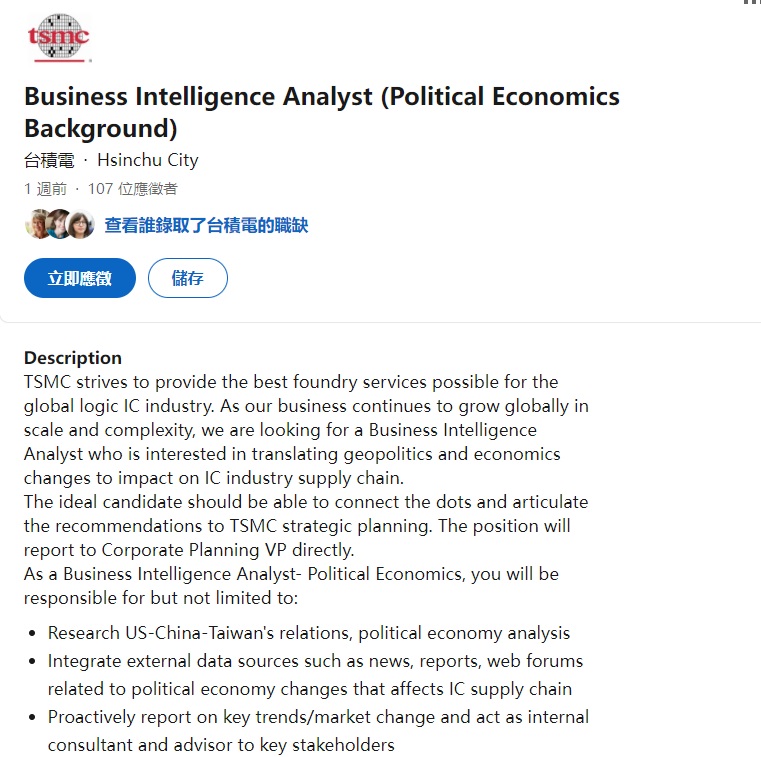
Task: Click the Business Intelligence Analyst job title
Action: coord(322,112)
